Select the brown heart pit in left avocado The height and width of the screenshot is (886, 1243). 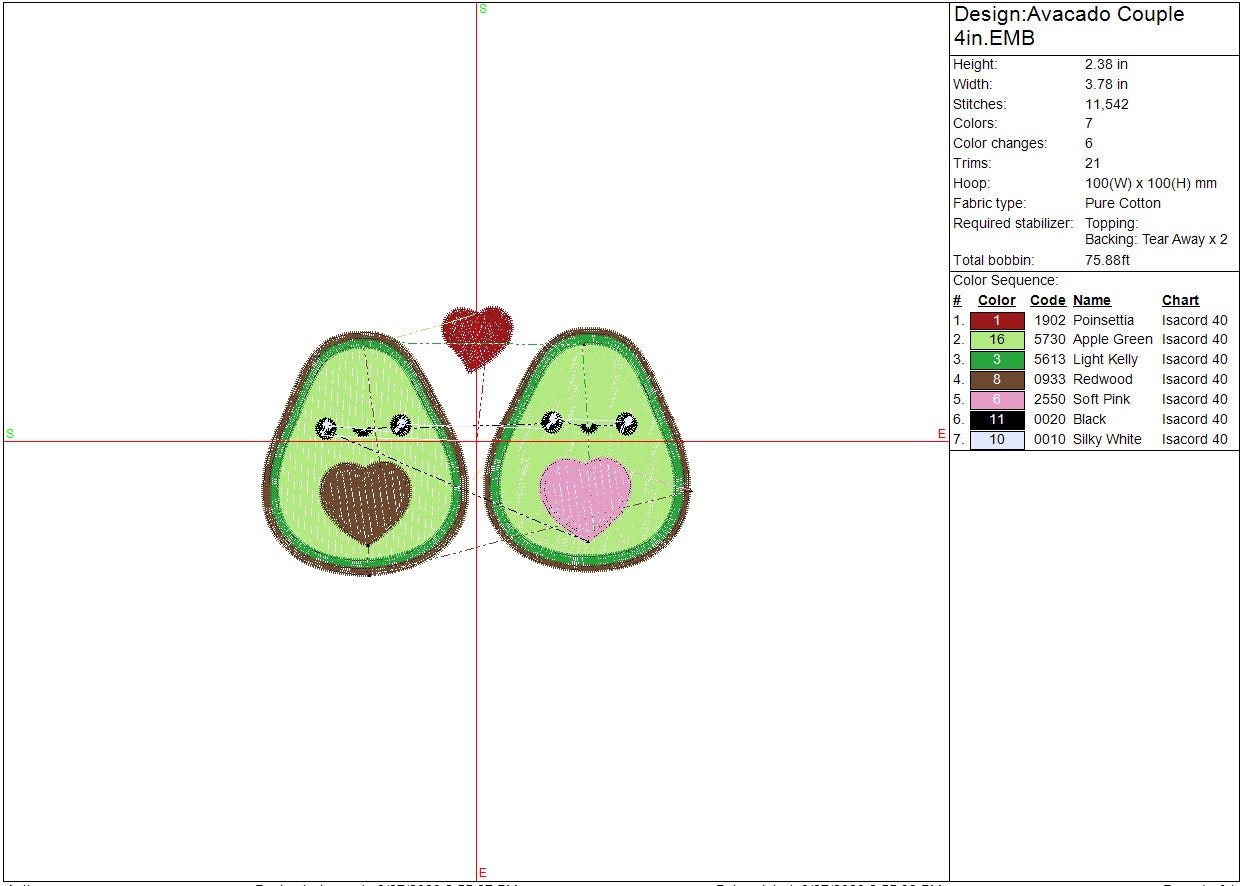[366, 499]
